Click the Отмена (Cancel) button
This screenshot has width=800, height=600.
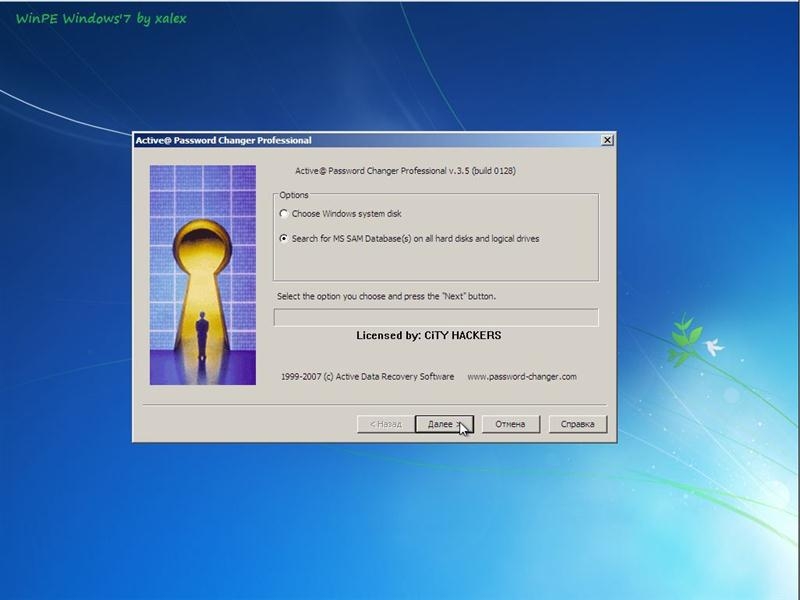tap(510, 424)
